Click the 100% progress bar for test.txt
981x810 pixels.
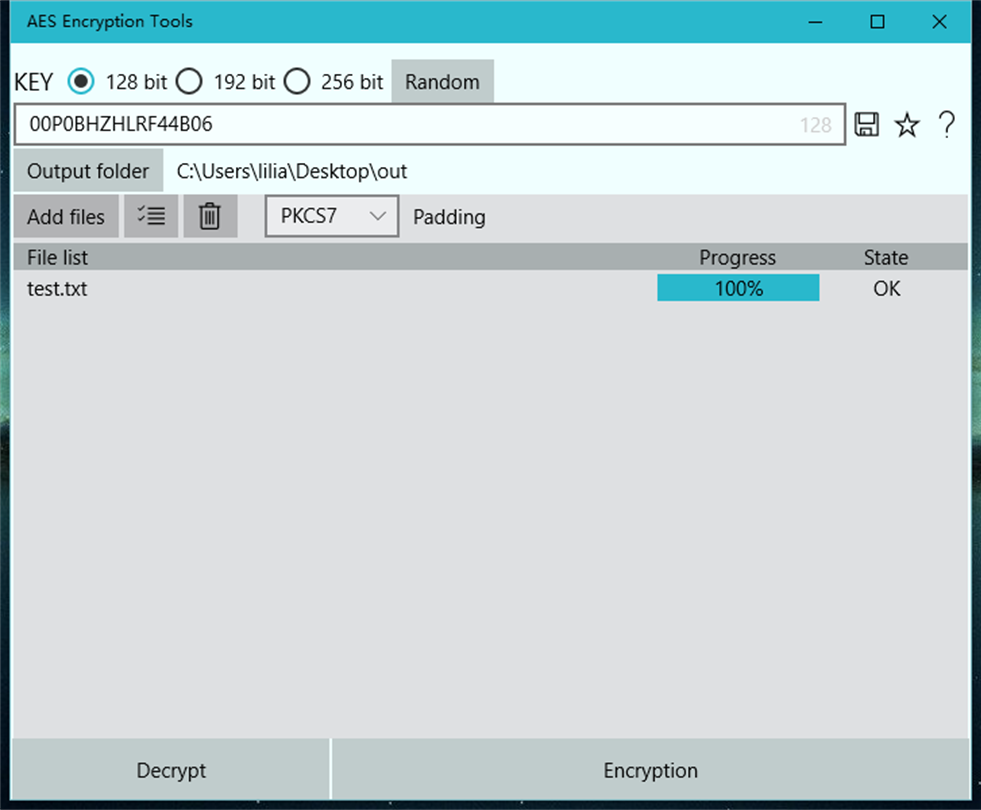coord(738,288)
